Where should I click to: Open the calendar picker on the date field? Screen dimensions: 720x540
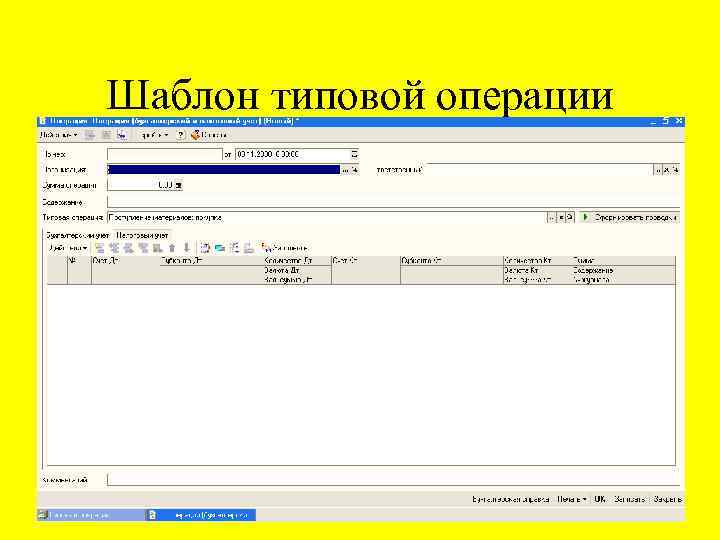click(x=354, y=154)
